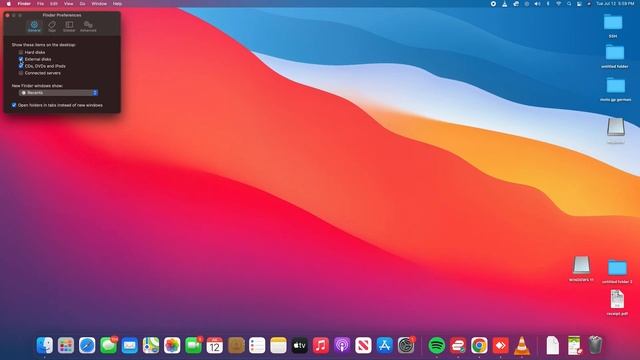This screenshot has width=640, height=360.
Task: Open the Apple menu
Action: [x=9, y=4]
